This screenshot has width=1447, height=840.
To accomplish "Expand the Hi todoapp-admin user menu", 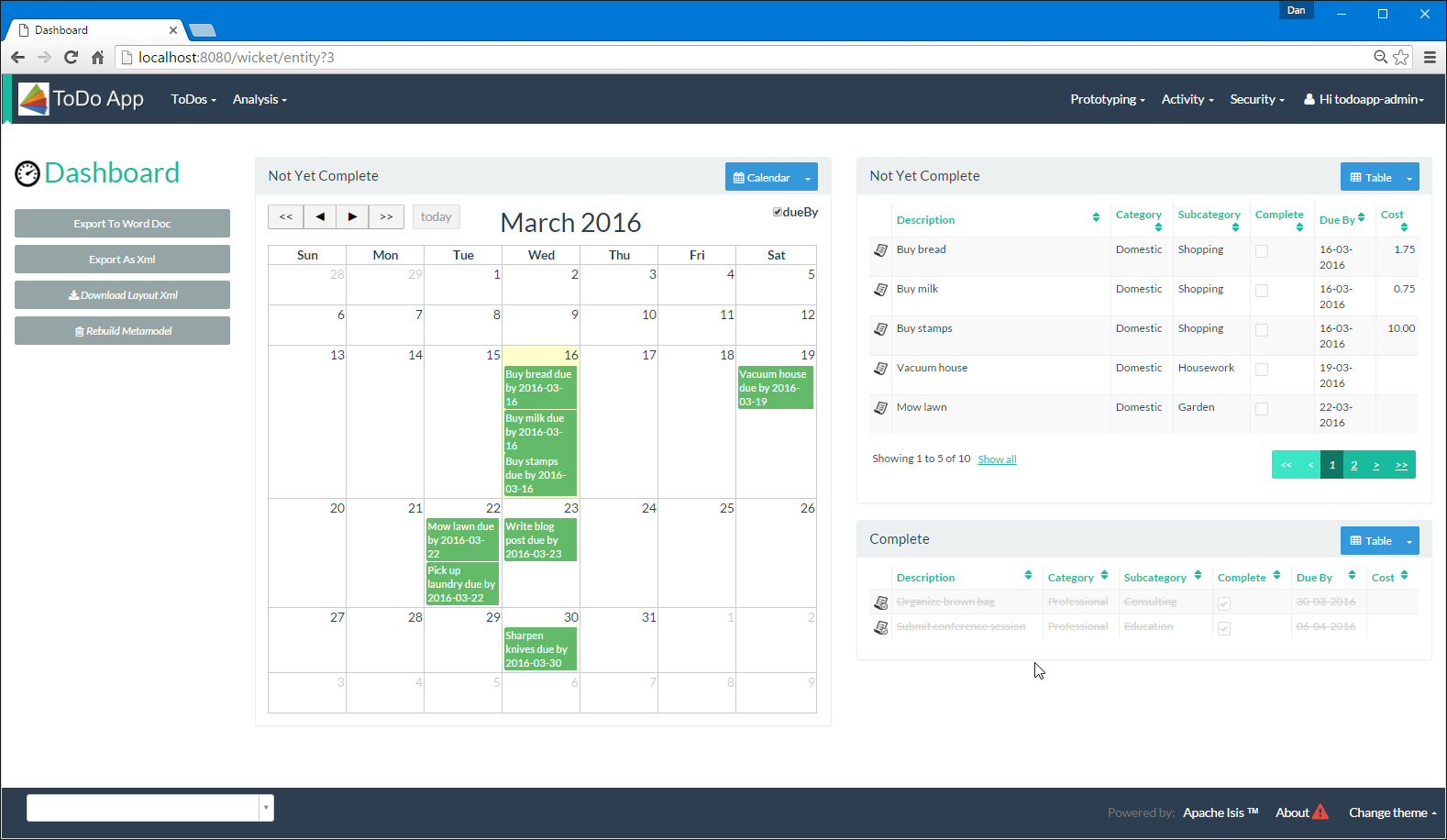I will (x=1364, y=99).
